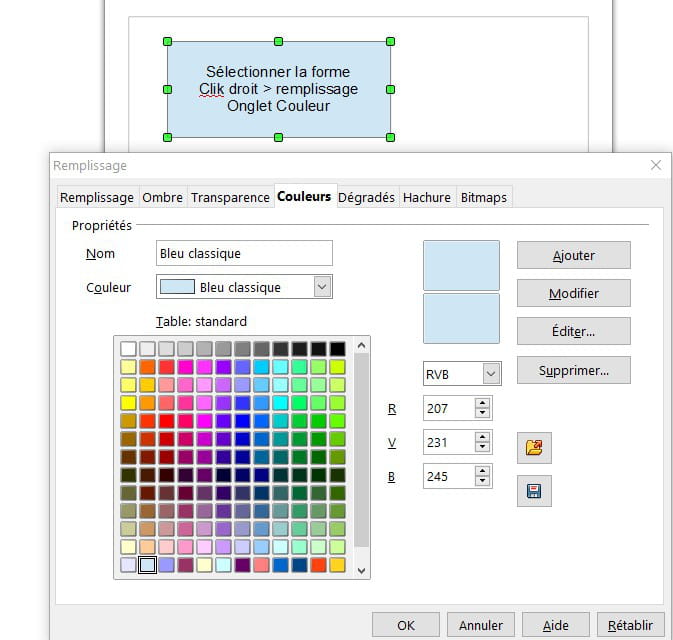This screenshot has height=640, width=673.
Task: Increase the R value with its up arrow
Action: pos(482,403)
